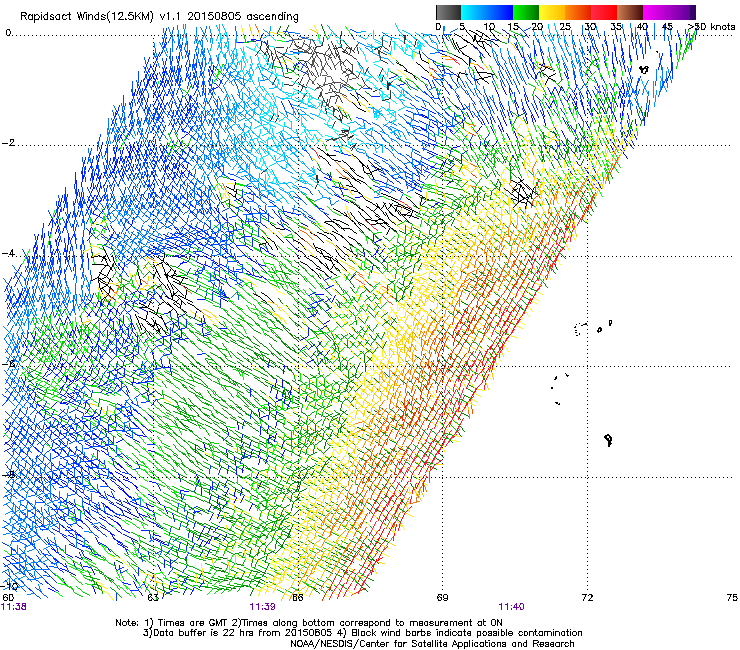Click the 'NOAA/NESDIS/Center for Satellite Applications' credit line
Viewport: 740px width, 650px height.
[x=432, y=644]
